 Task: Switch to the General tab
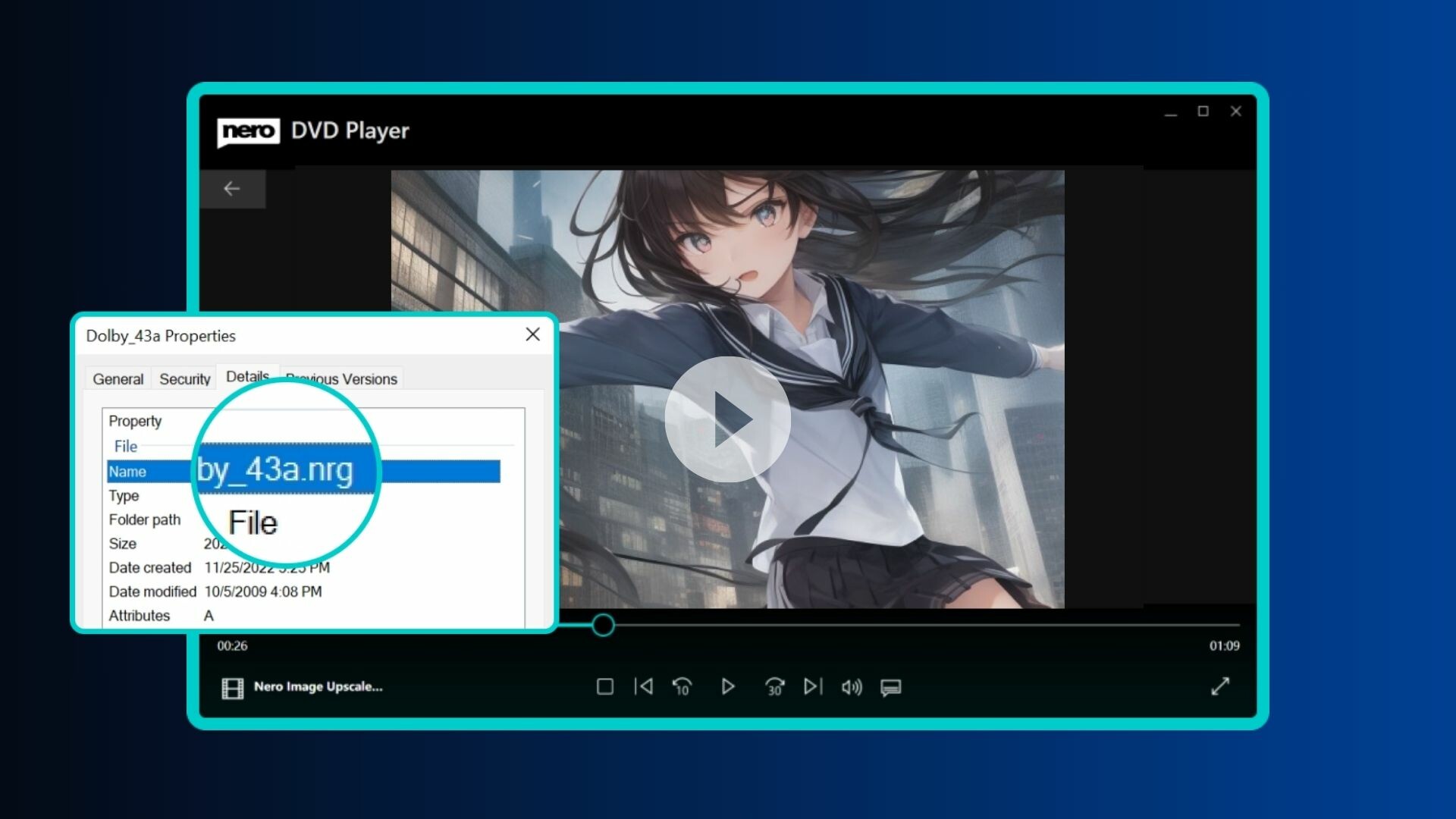[118, 378]
